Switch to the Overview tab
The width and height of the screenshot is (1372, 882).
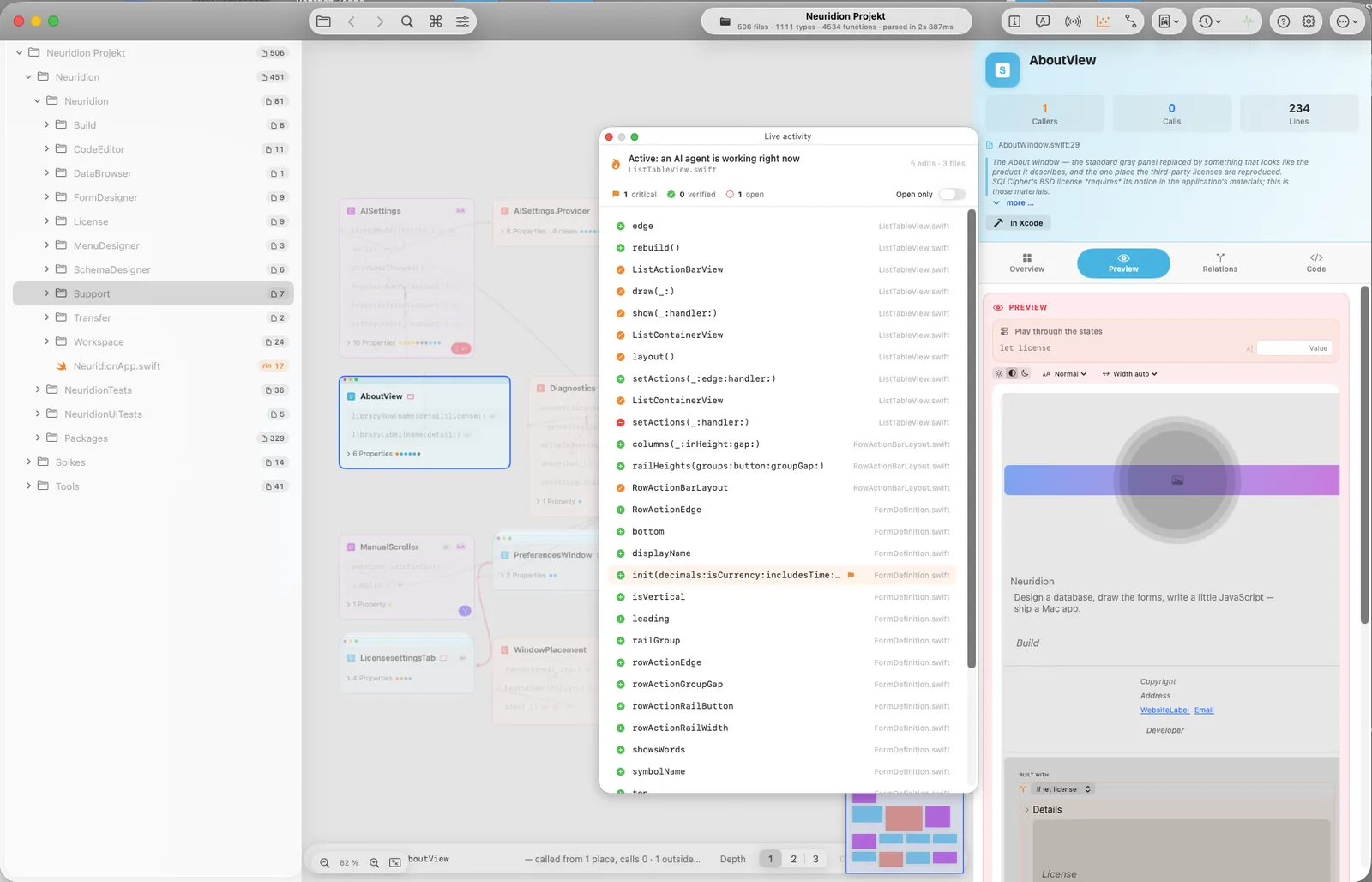(x=1026, y=263)
